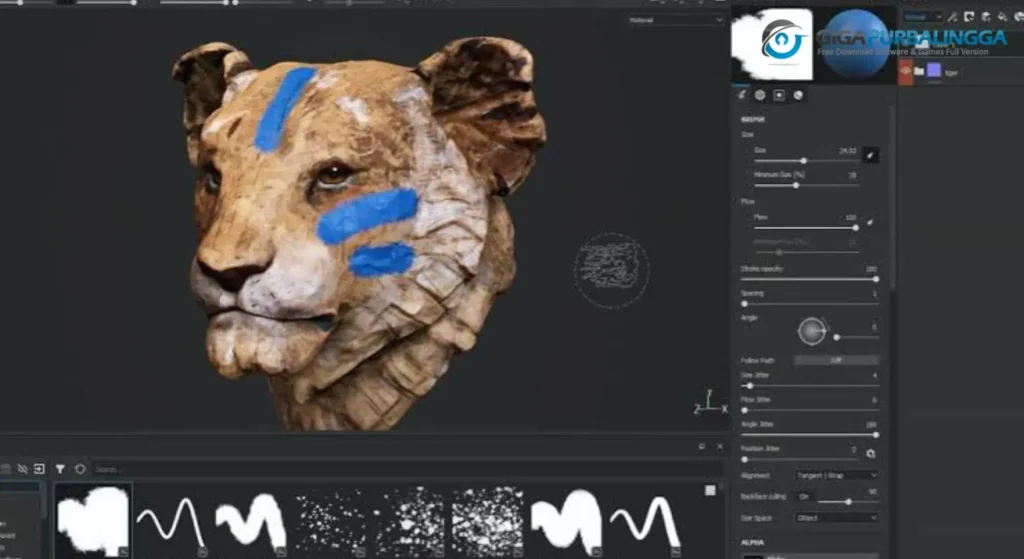
Task: Select the white cloud-shaped brush thumbnail
Action: 93,520
